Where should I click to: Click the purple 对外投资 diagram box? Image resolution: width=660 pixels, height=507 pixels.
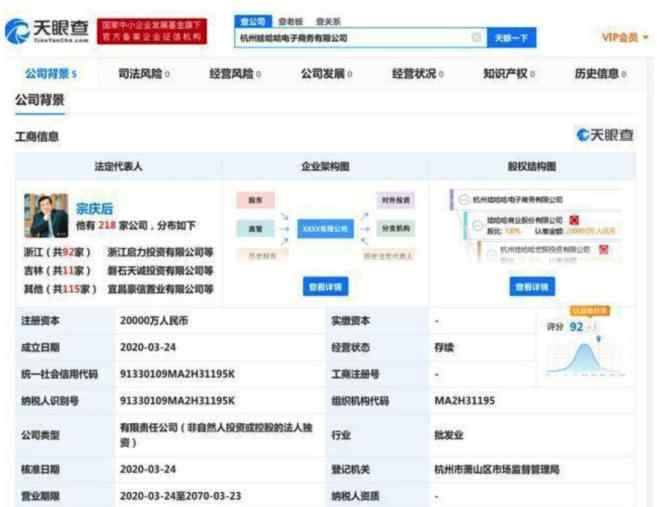396,200
